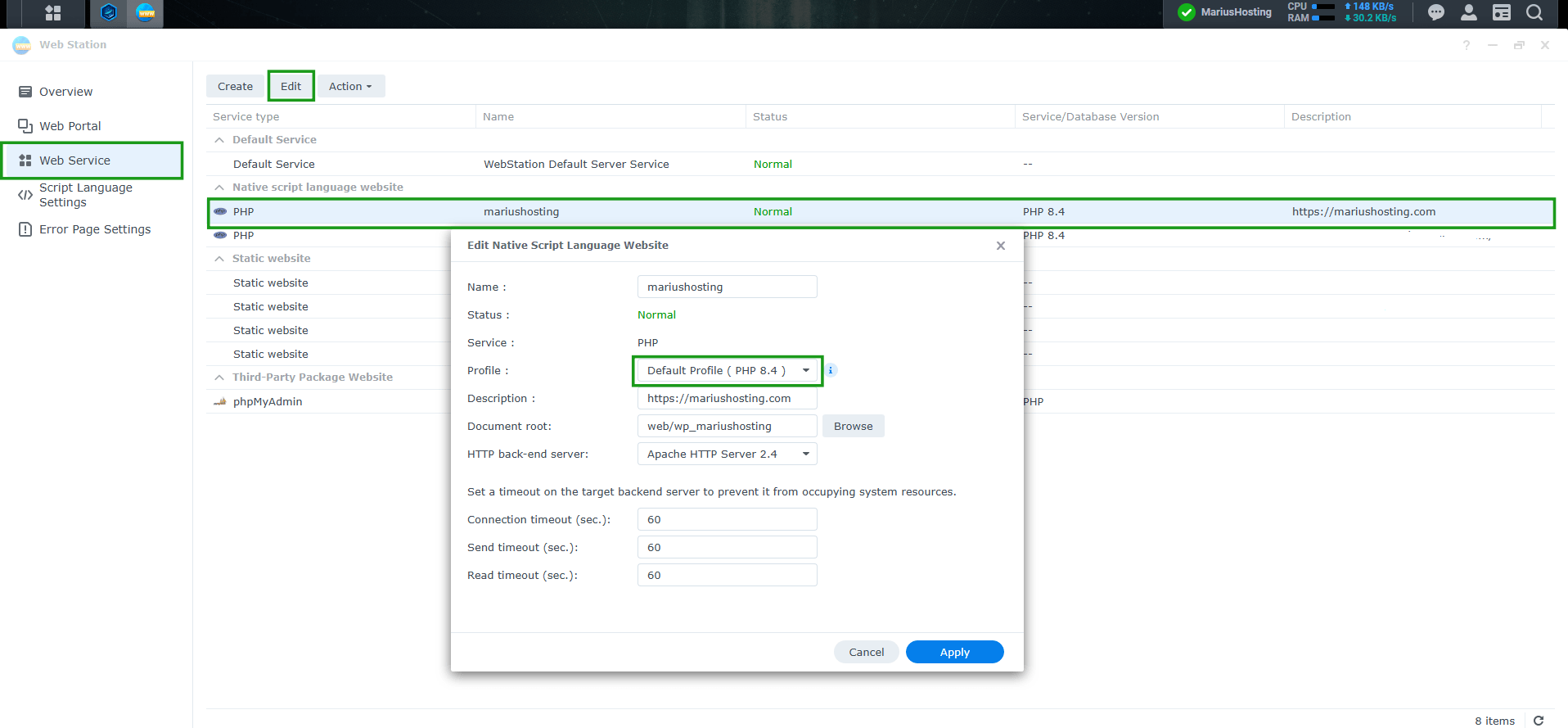The height and width of the screenshot is (728, 1568).
Task: Click the Document root field
Action: pyautogui.click(x=728, y=426)
